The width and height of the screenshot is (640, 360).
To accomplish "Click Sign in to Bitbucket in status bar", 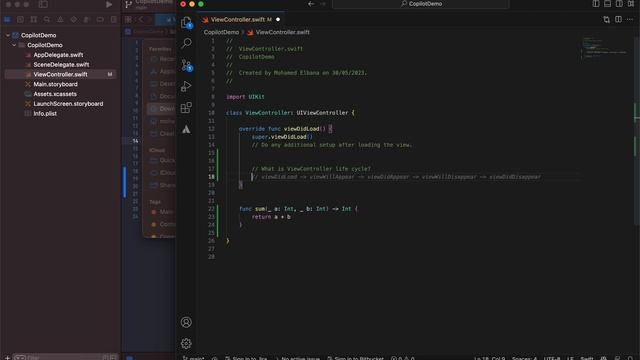I will (355, 358).
